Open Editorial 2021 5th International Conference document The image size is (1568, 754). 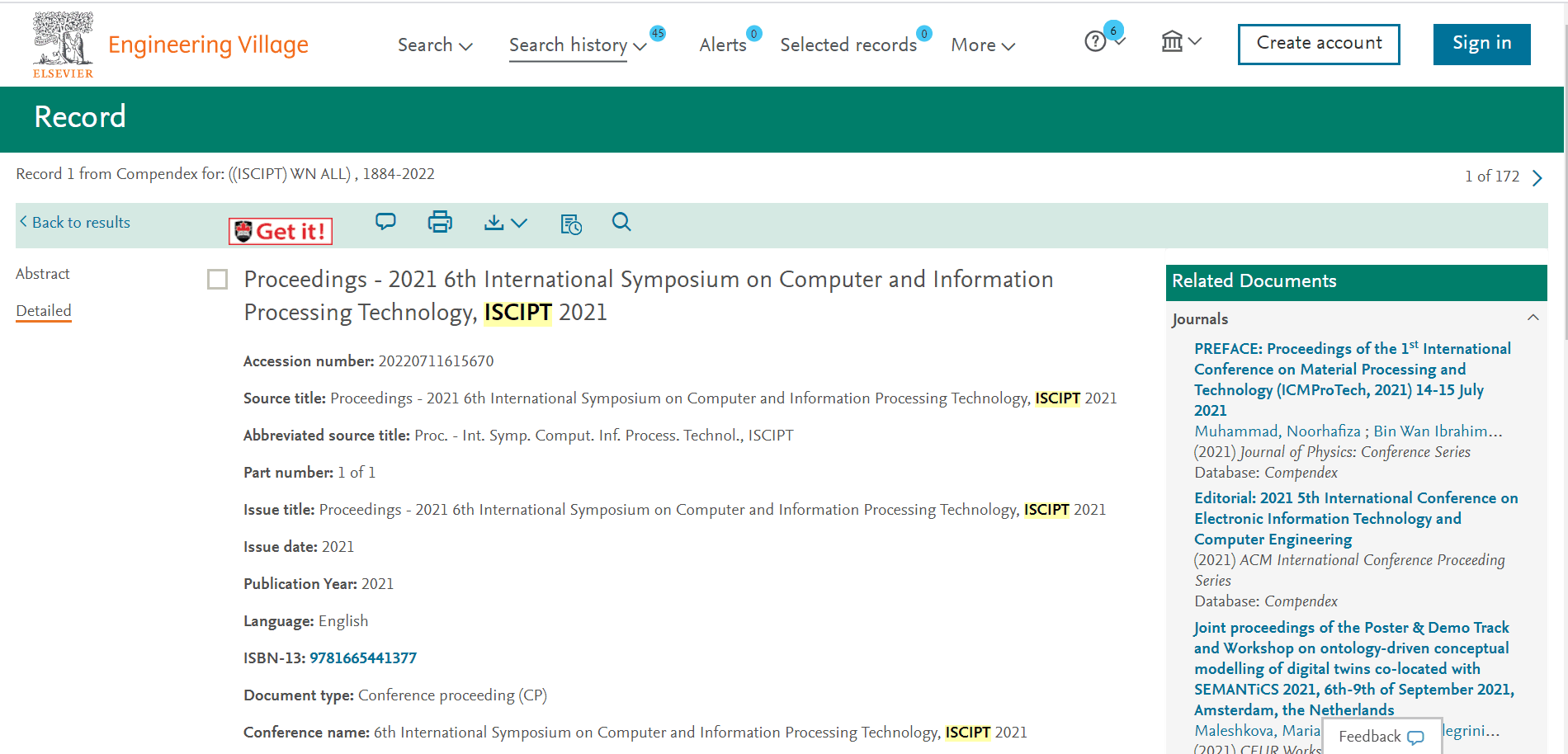[1356, 519]
